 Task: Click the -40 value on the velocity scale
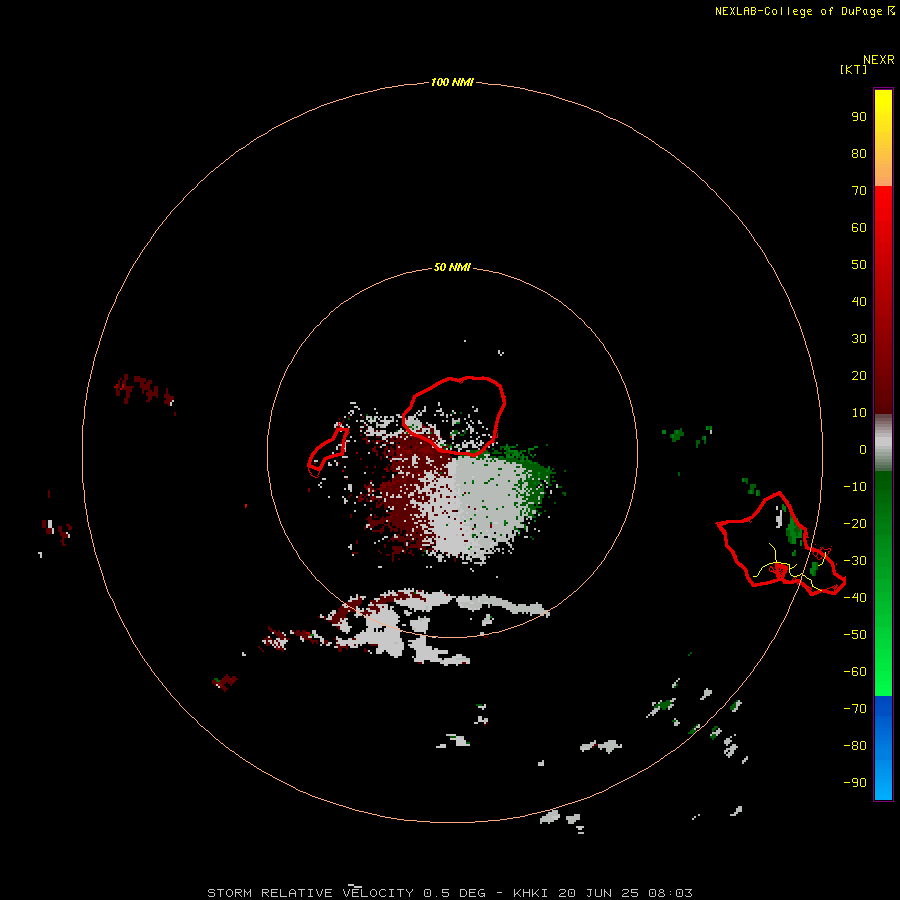click(x=855, y=598)
